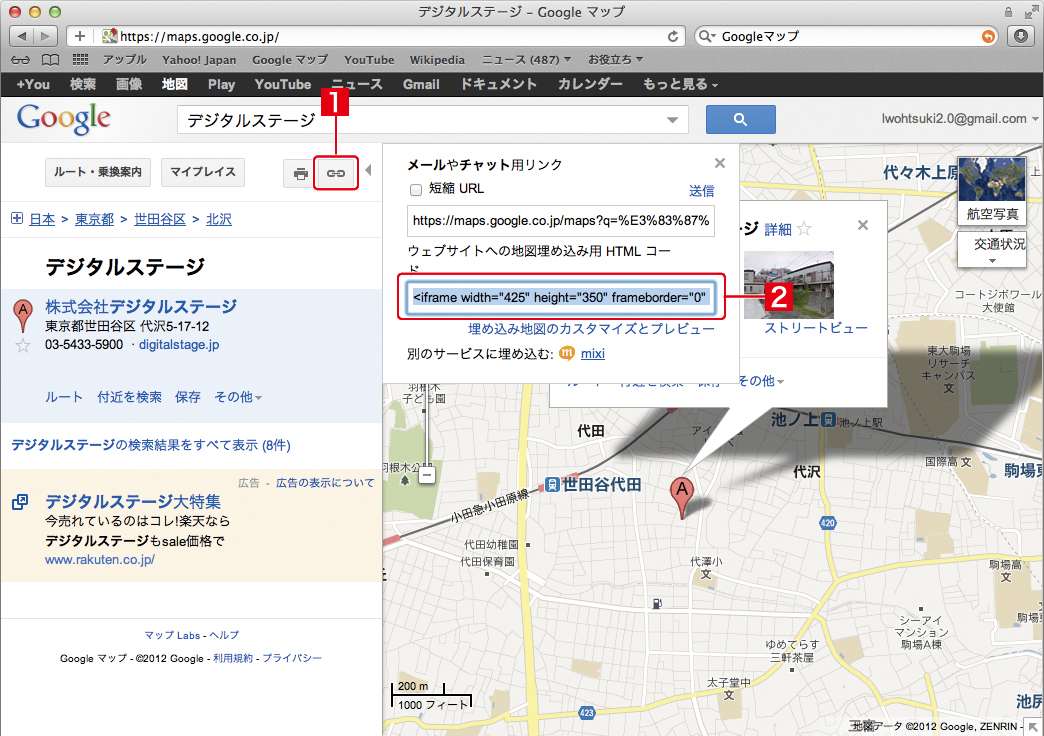The width and height of the screenshot is (1044, 736).
Task: Close the link popup with X
Action: tap(720, 163)
